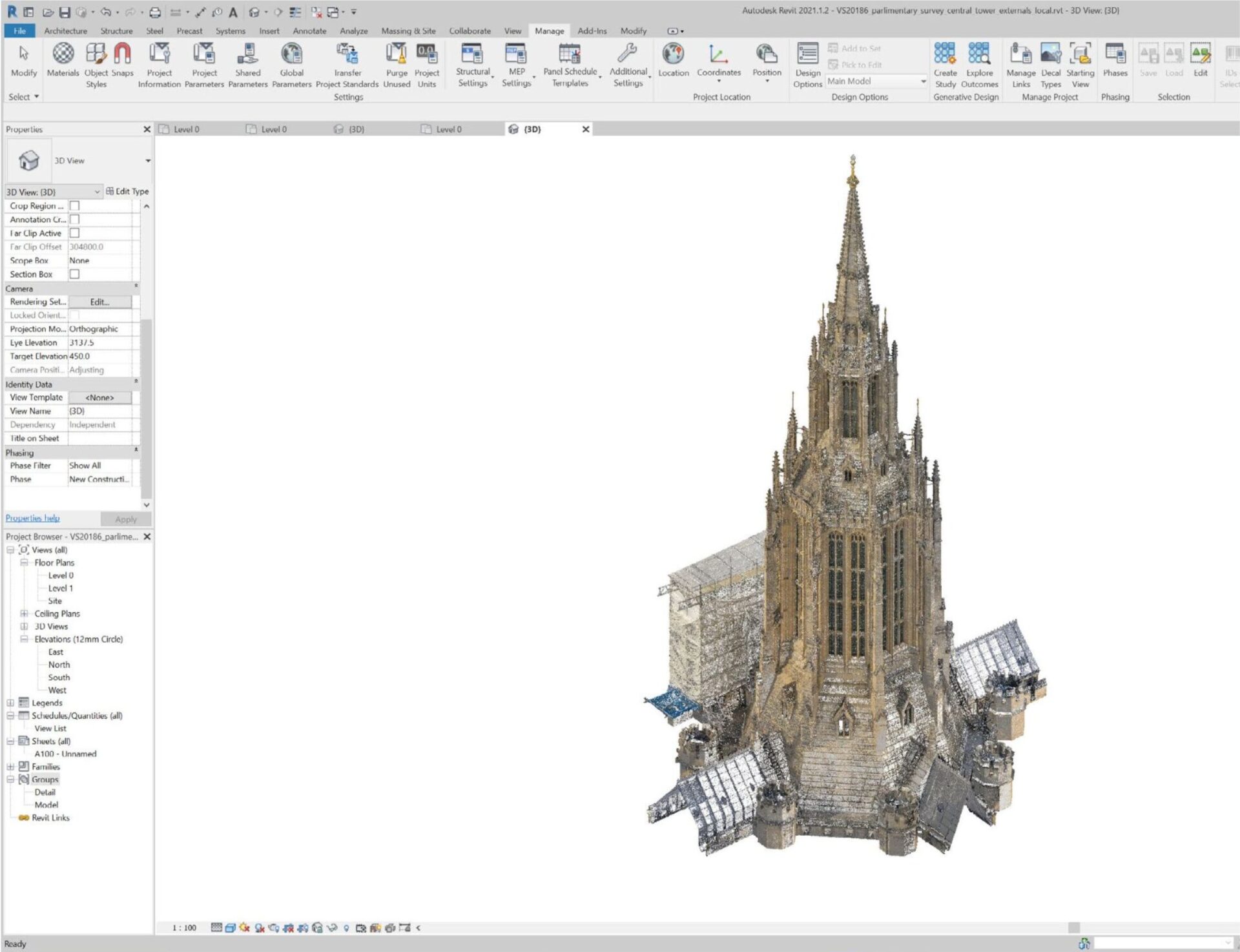Image resolution: width=1240 pixels, height=952 pixels.
Task: Open the File menu
Action: tap(20, 31)
